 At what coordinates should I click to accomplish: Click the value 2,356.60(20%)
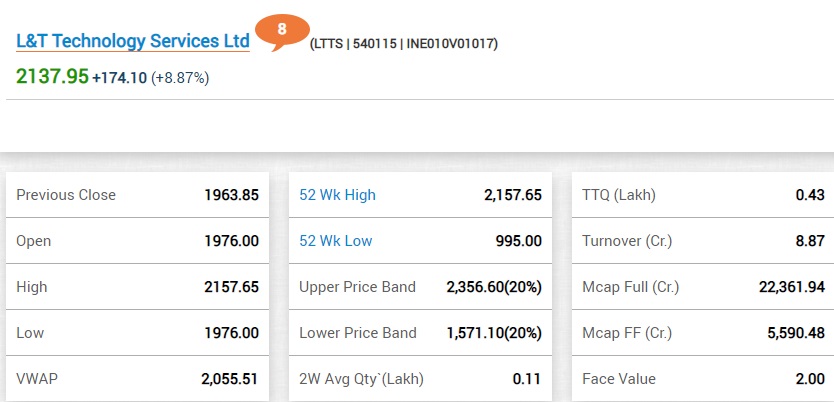tap(494, 288)
